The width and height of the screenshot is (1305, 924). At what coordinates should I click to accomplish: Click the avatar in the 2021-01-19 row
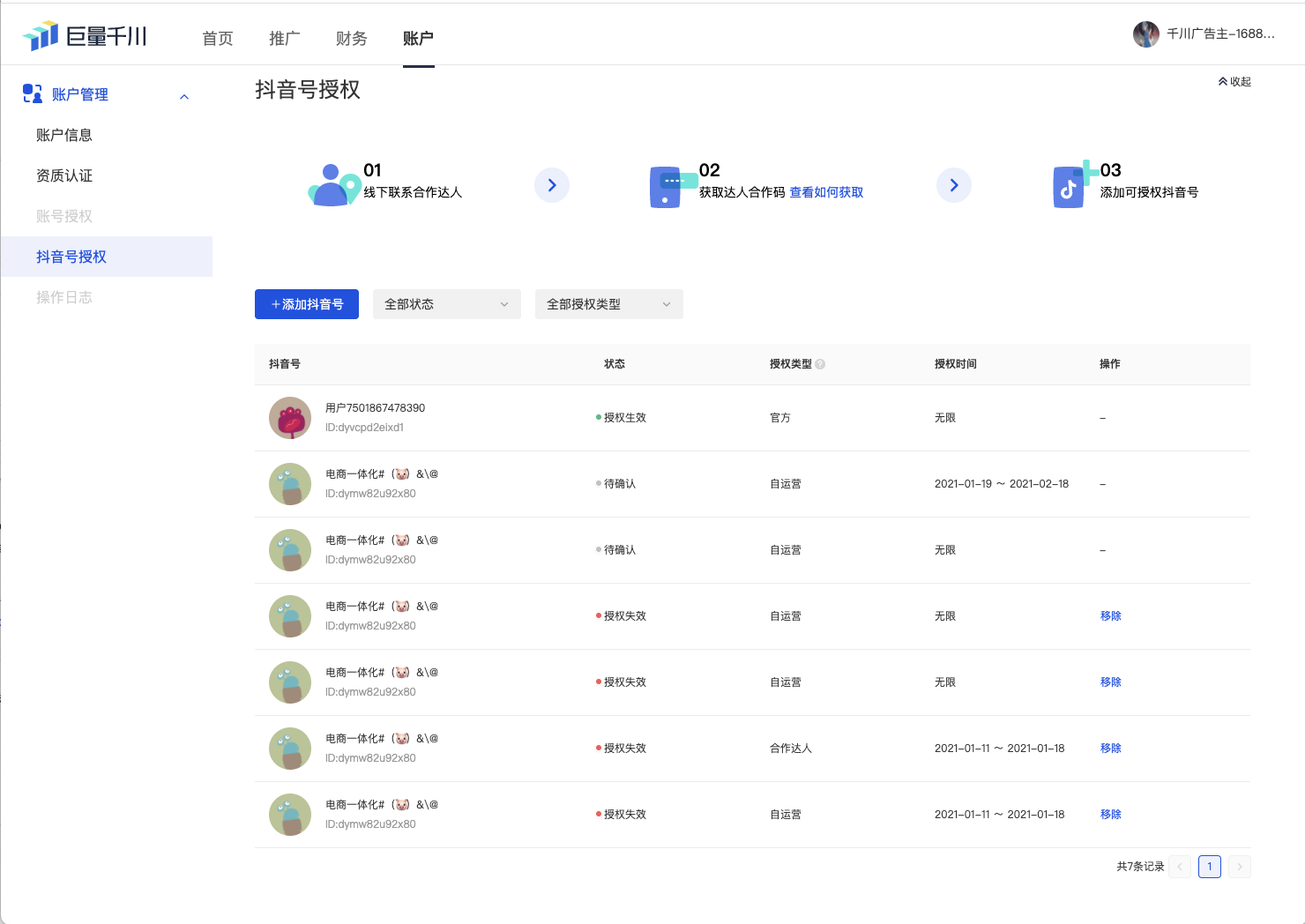[290, 484]
